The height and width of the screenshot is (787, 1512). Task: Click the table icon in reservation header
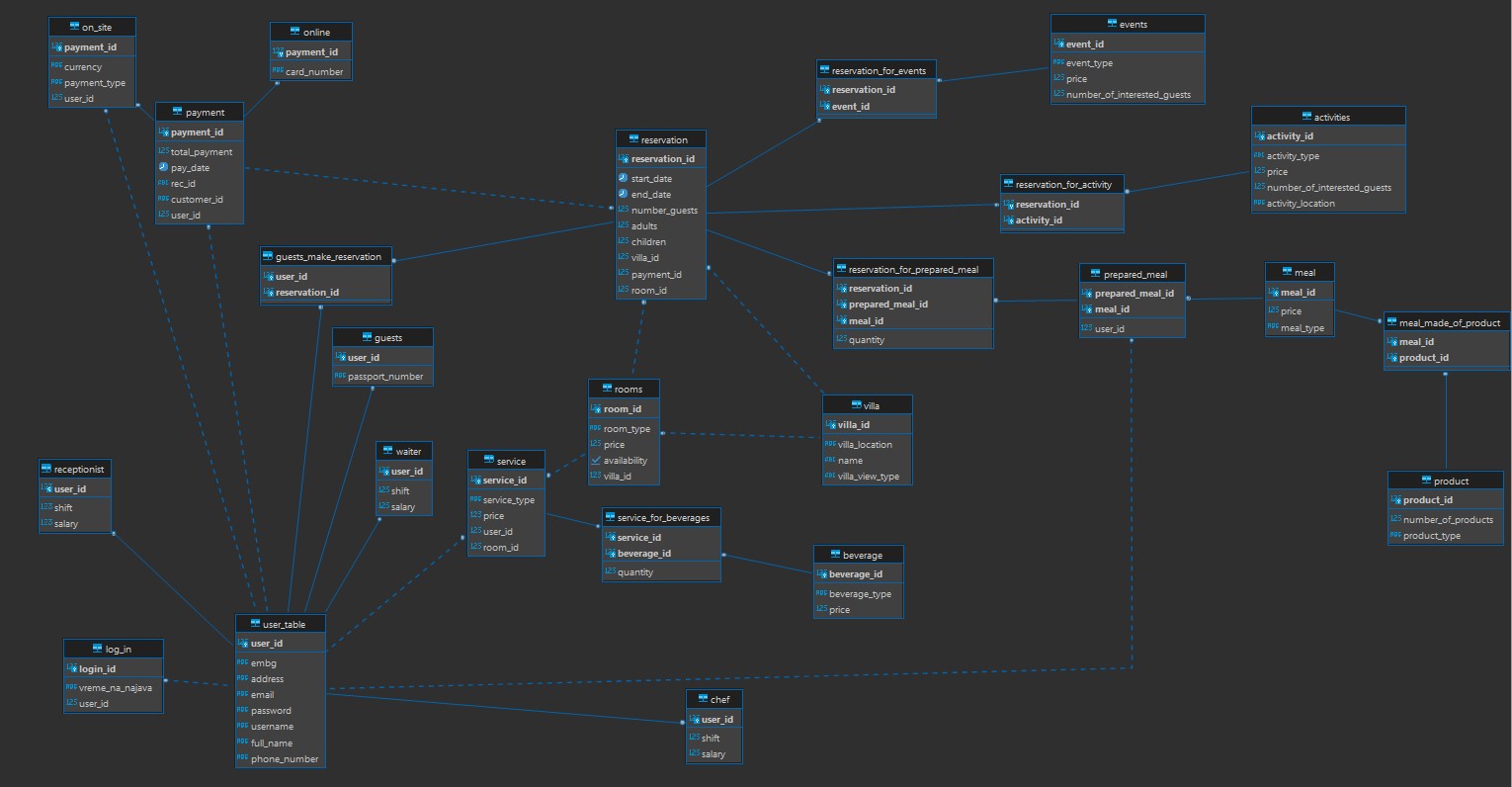(x=633, y=139)
